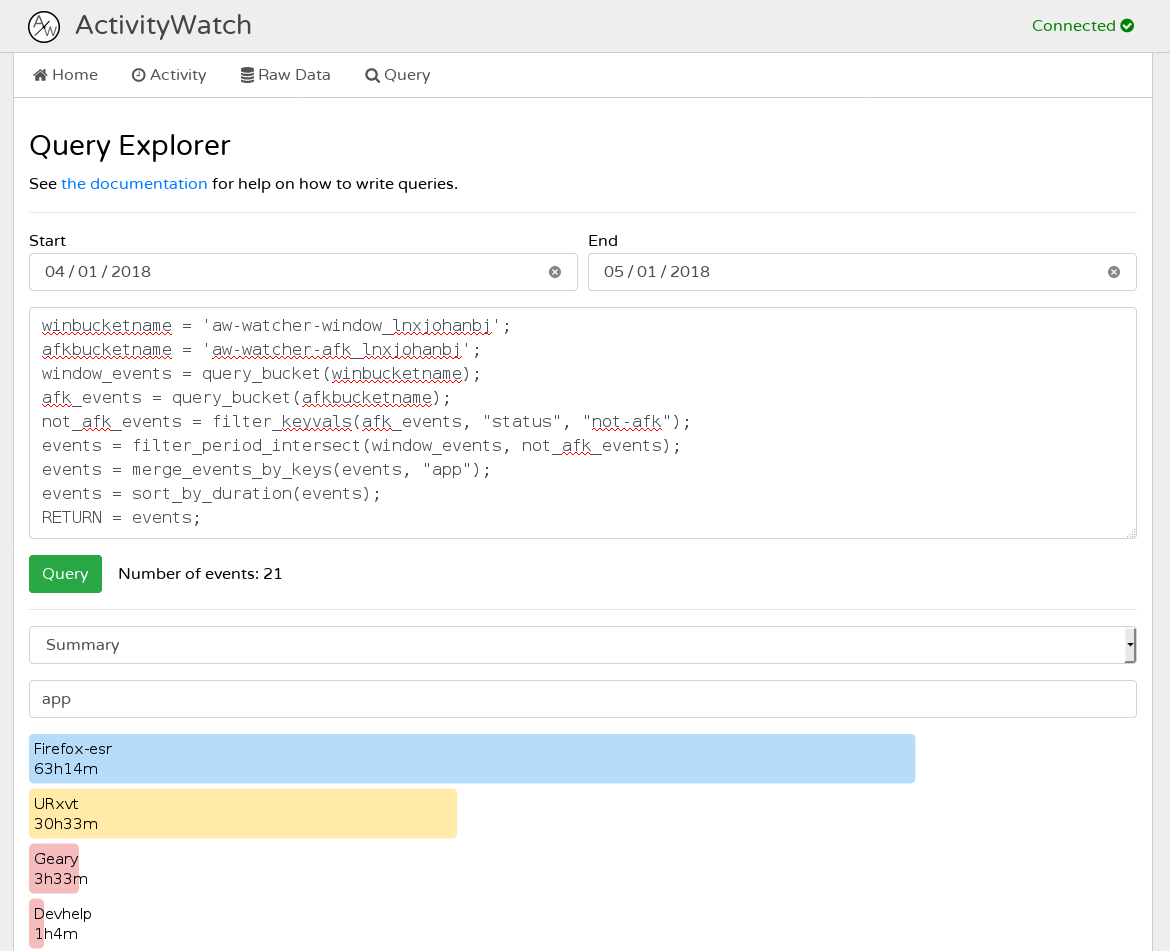This screenshot has width=1170, height=951.
Task: Click the app key input field
Action: [x=583, y=699]
